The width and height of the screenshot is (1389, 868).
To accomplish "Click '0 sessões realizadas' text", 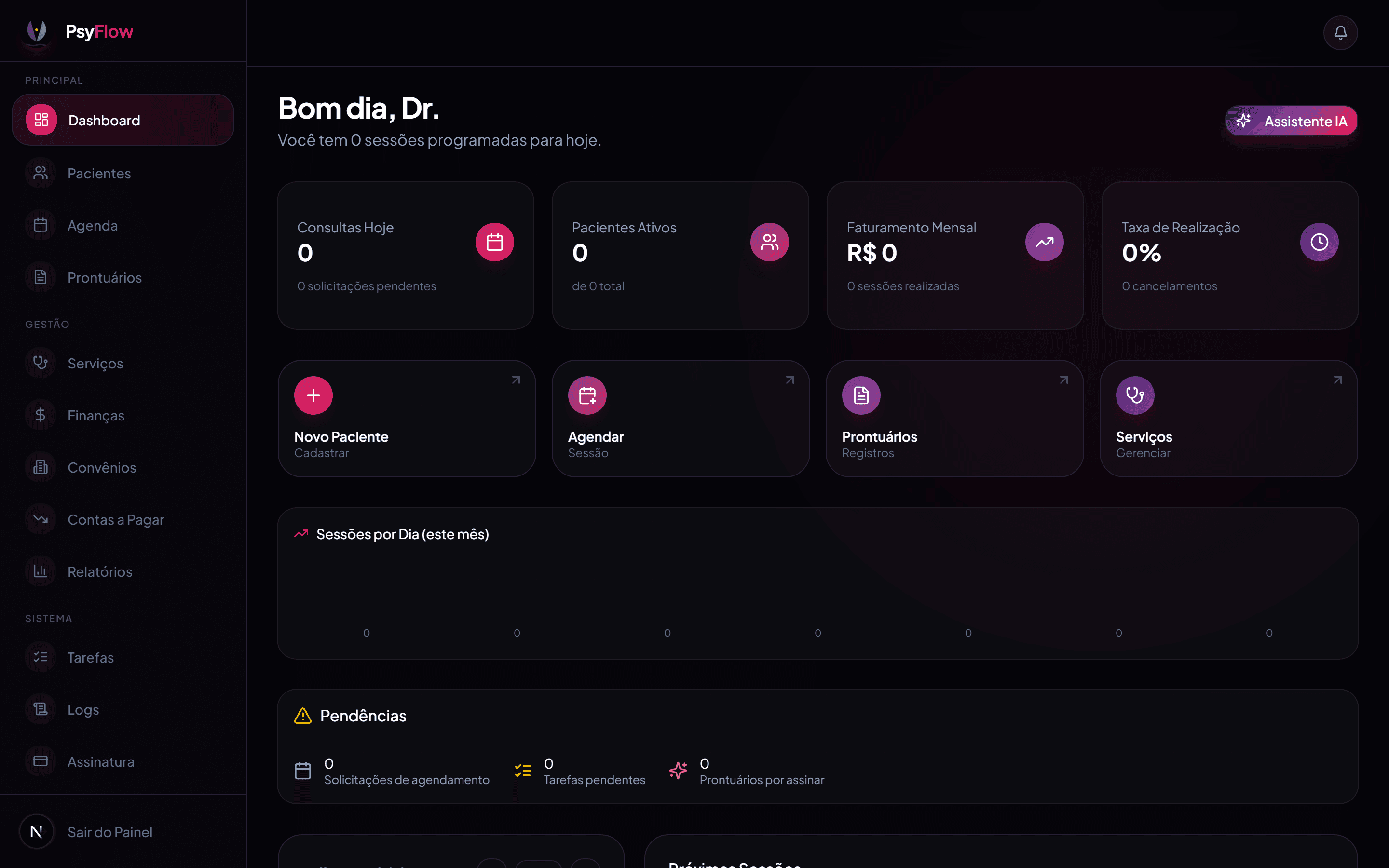I will point(903,286).
